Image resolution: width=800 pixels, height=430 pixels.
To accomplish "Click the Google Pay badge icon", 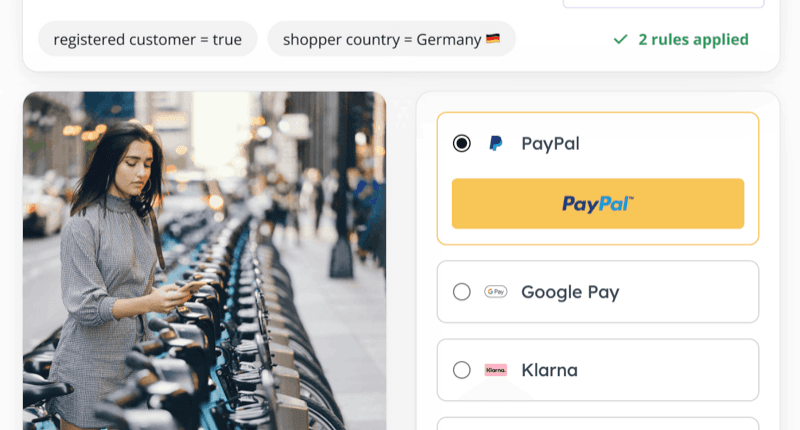I will (495, 292).
